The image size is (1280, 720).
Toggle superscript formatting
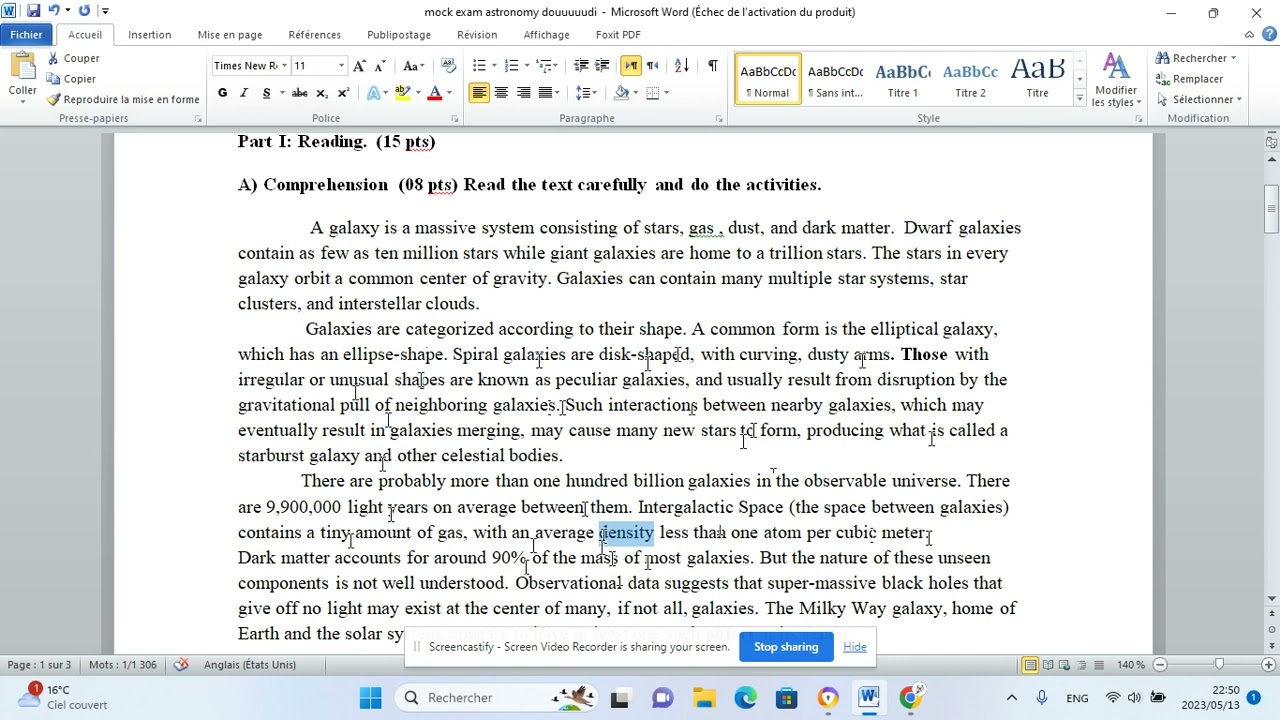pyautogui.click(x=343, y=93)
